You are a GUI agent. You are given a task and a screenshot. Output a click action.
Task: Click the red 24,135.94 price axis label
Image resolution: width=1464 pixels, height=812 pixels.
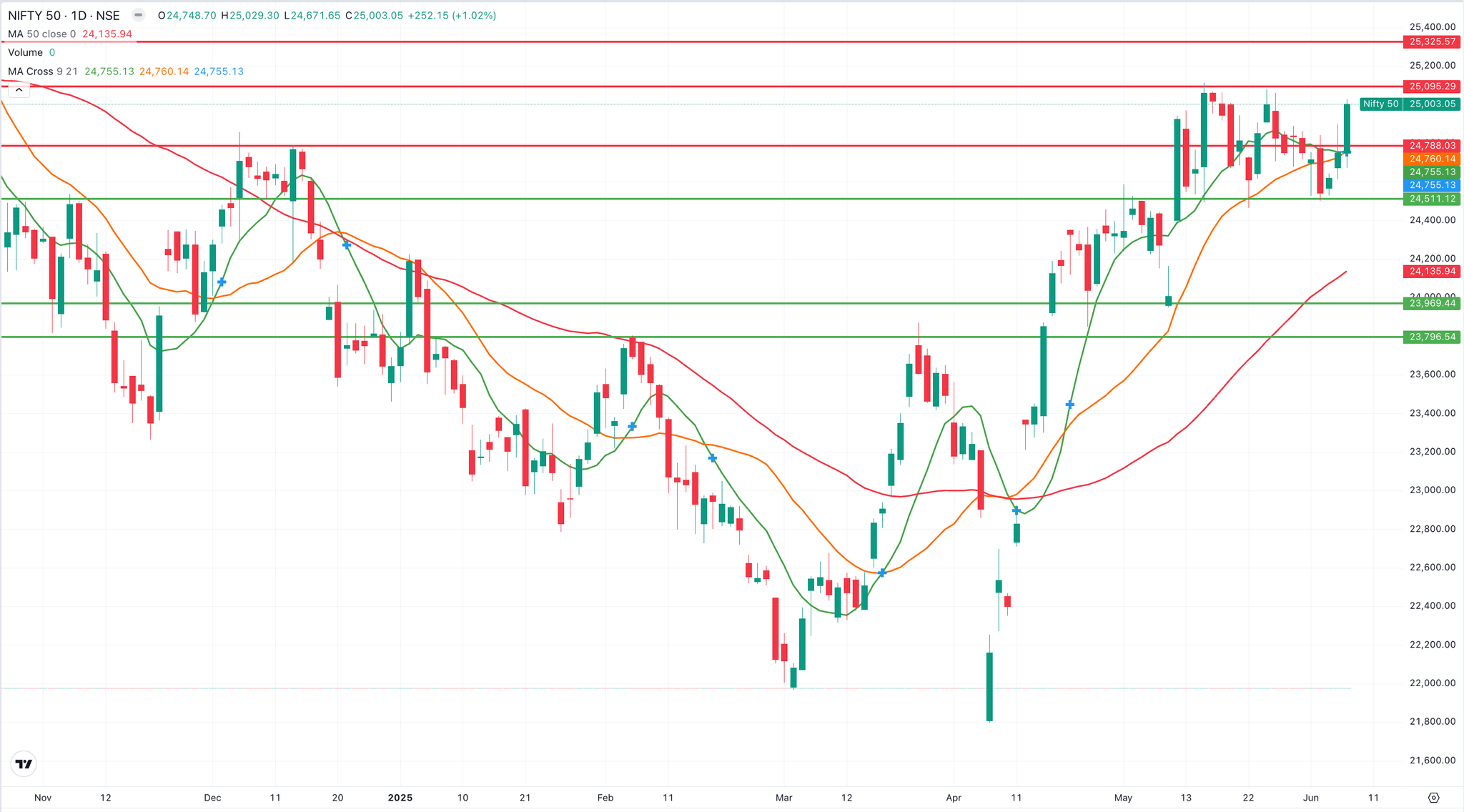tap(1432, 271)
